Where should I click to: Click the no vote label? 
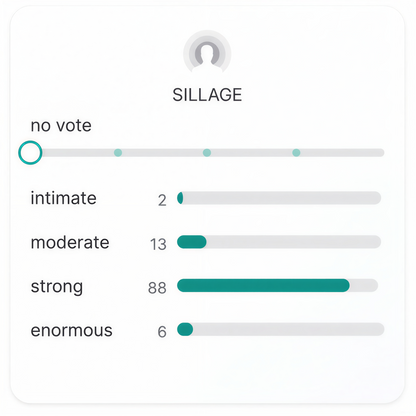(61, 126)
